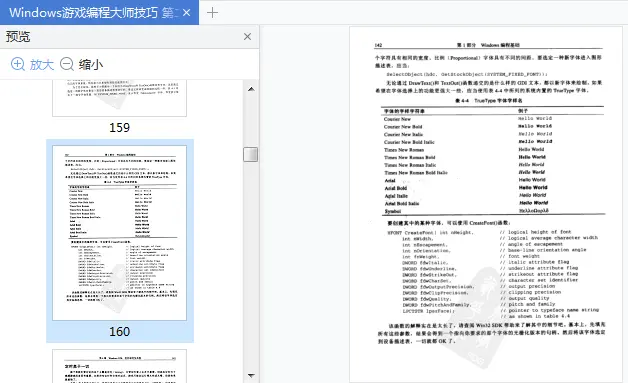Click the 缩小 zoom out label
628x383 pixels.
click(x=91, y=65)
